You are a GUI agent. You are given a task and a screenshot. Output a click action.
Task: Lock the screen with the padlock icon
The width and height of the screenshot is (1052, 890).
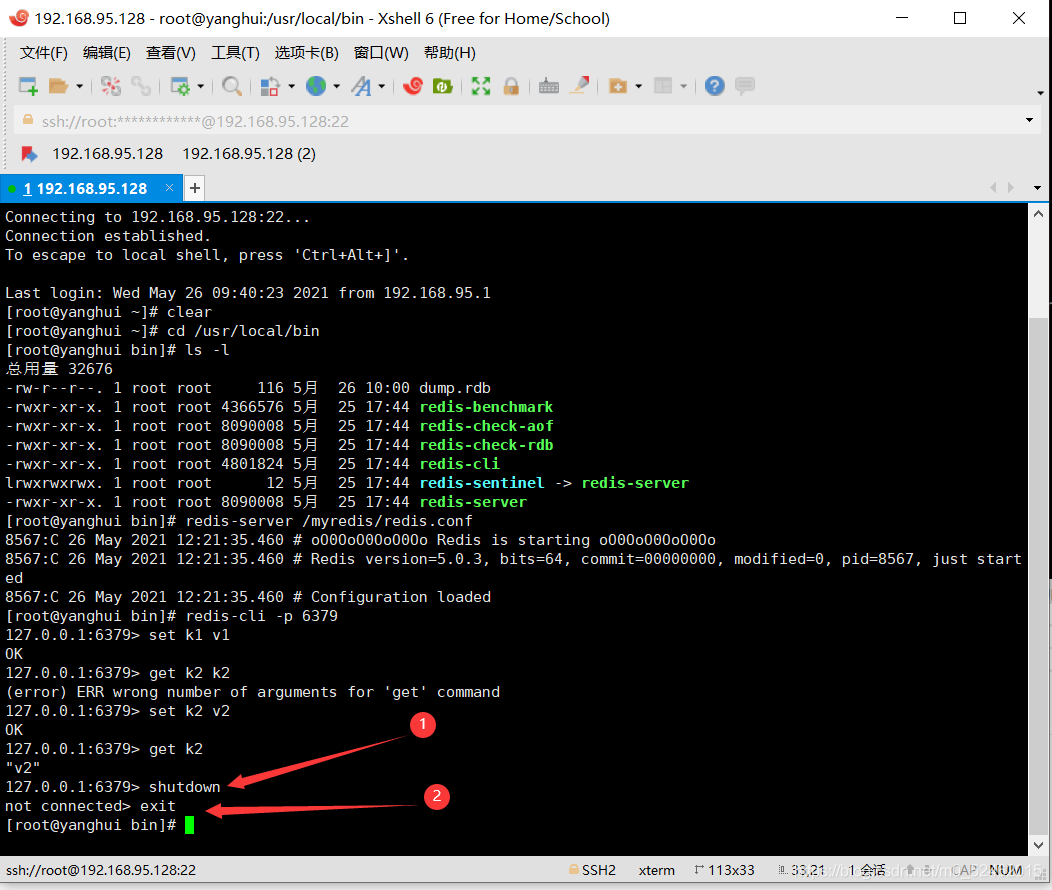tap(511, 86)
